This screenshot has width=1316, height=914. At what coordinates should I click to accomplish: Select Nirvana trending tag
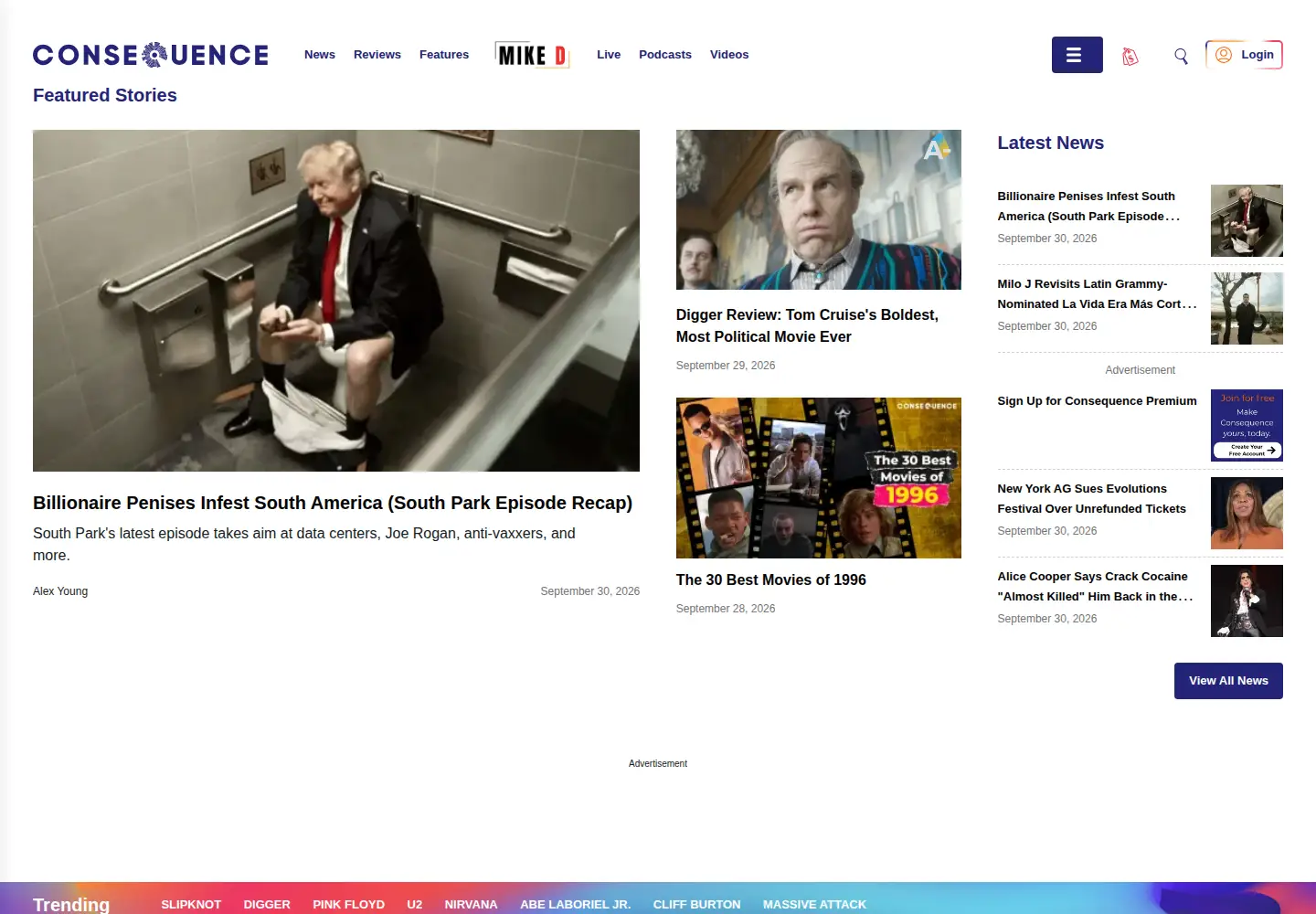click(x=471, y=904)
